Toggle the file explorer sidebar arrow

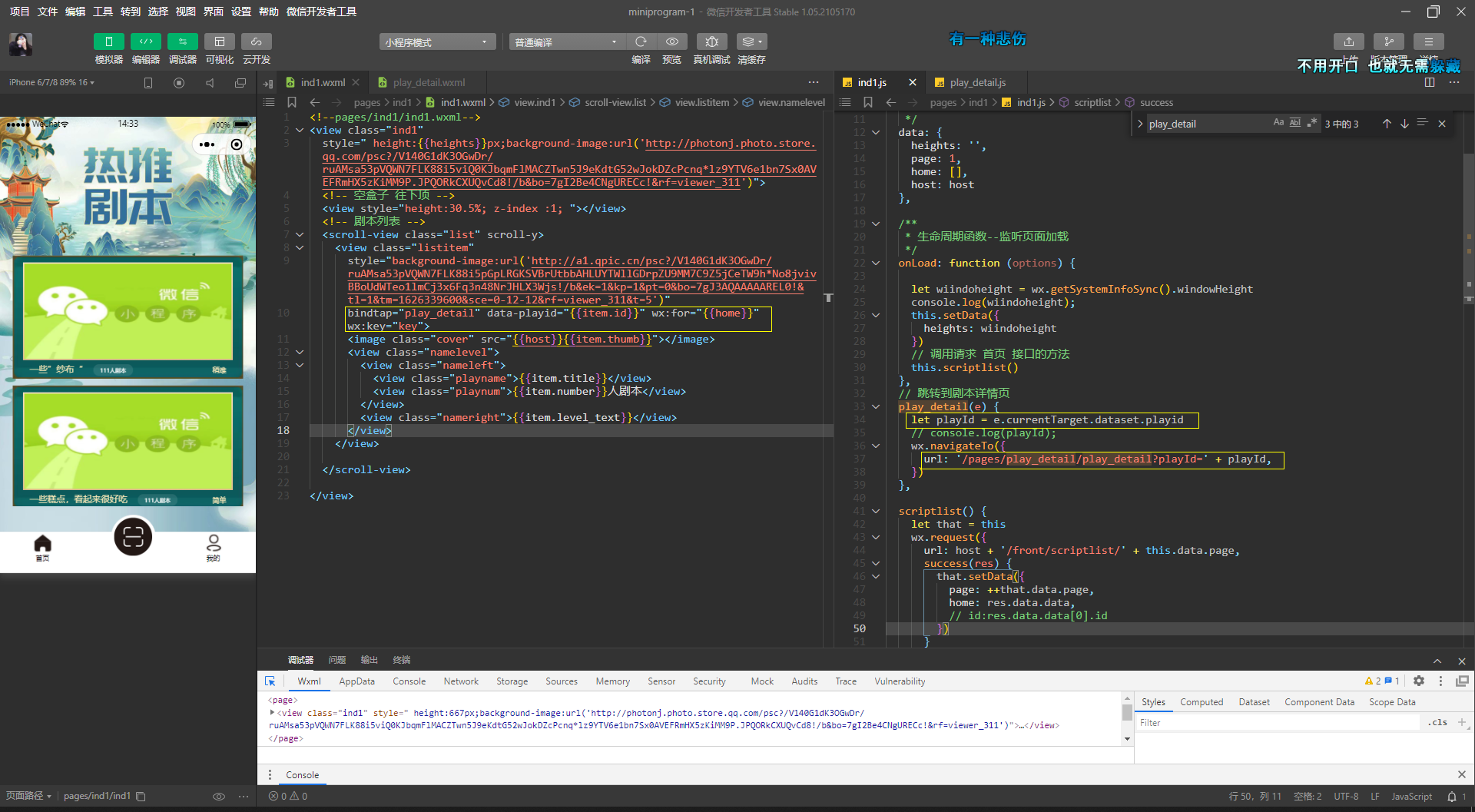(x=268, y=83)
